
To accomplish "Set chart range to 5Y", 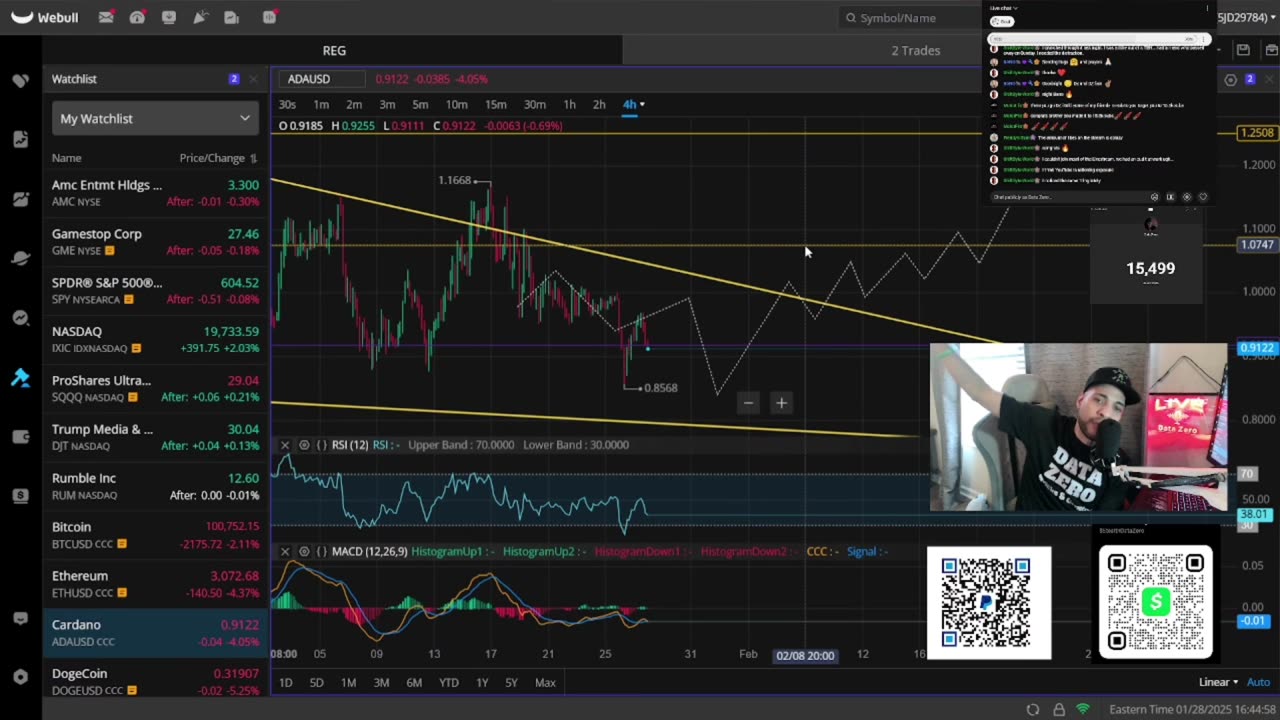I will click(x=511, y=682).
